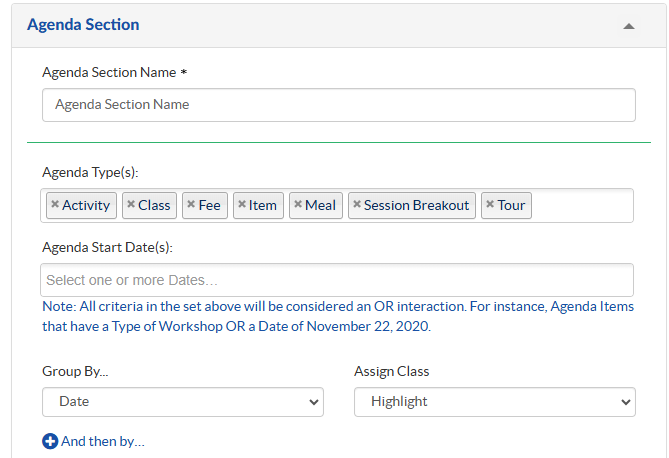Remove the Activity tag
Image resolution: width=669 pixels, height=458 pixels.
coord(54,205)
